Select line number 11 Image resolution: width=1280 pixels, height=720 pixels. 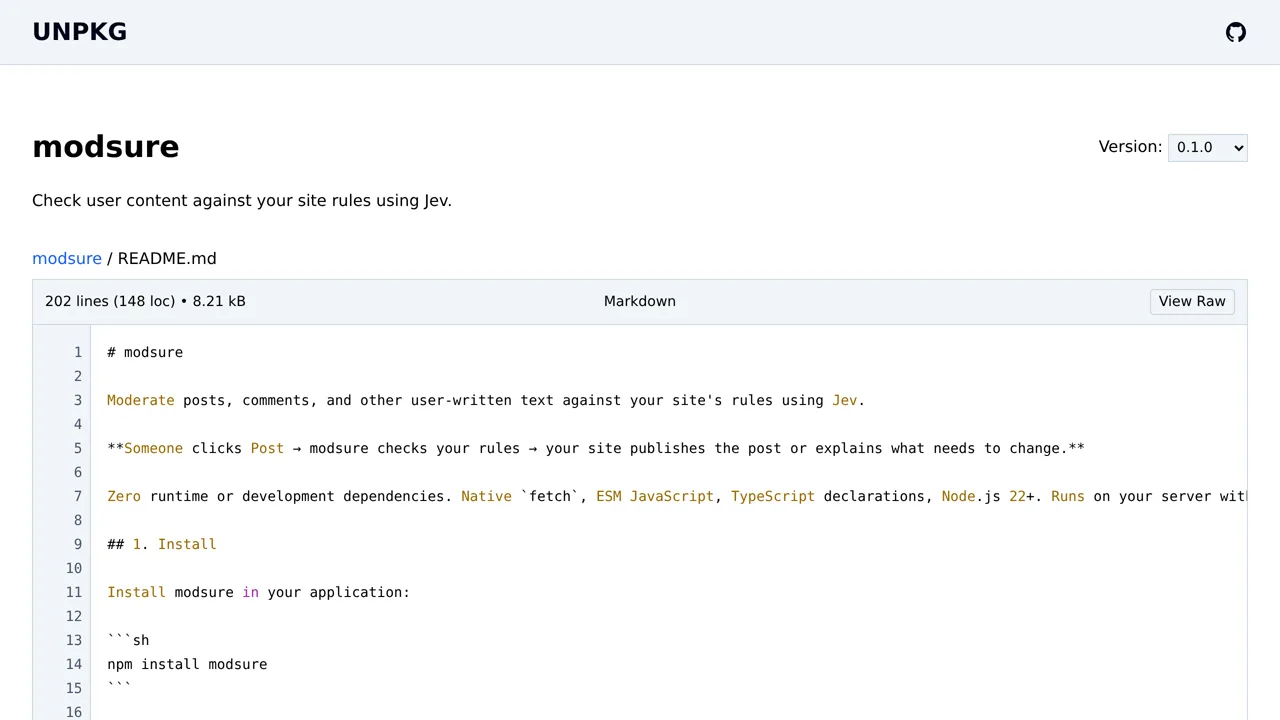74,592
